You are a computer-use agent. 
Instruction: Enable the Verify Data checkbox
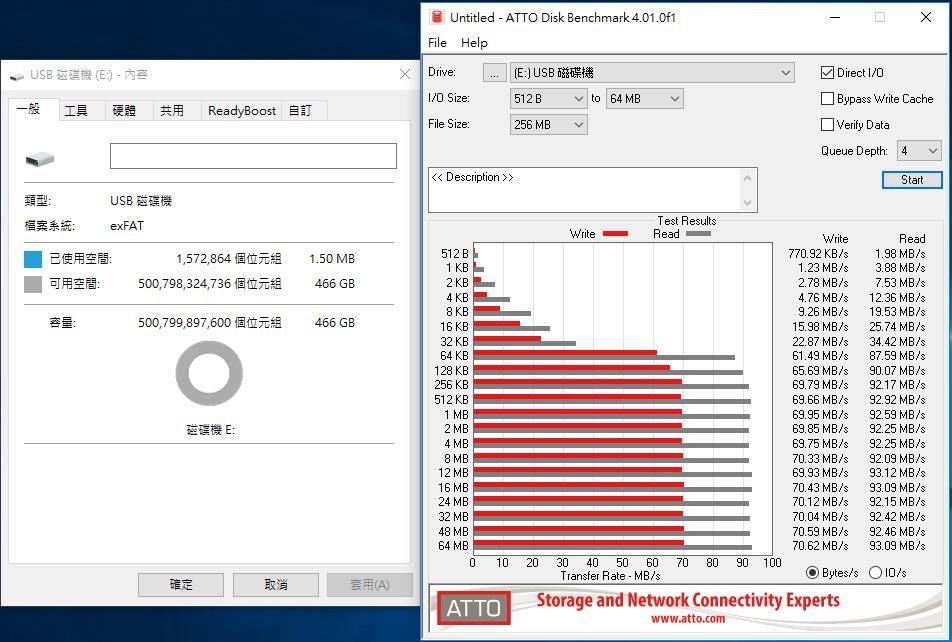tap(827, 125)
